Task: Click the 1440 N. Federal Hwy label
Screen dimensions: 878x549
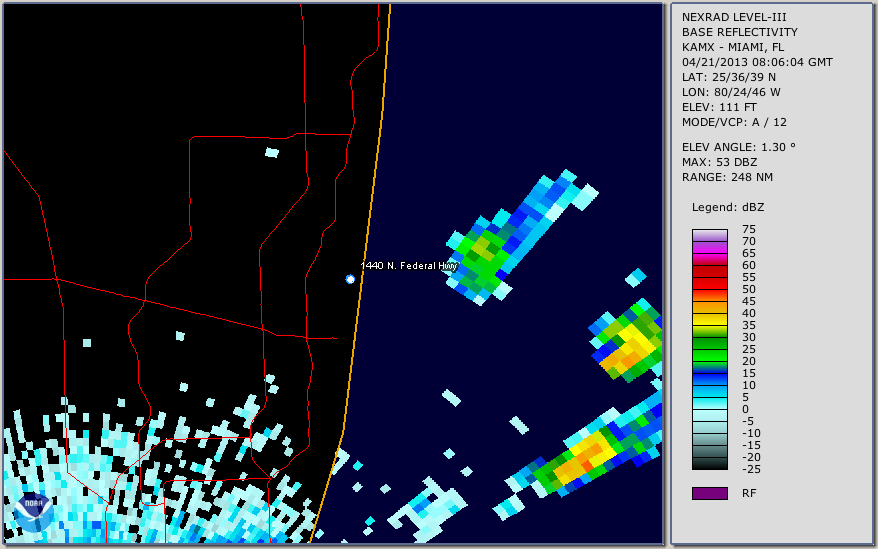Action: click(409, 266)
